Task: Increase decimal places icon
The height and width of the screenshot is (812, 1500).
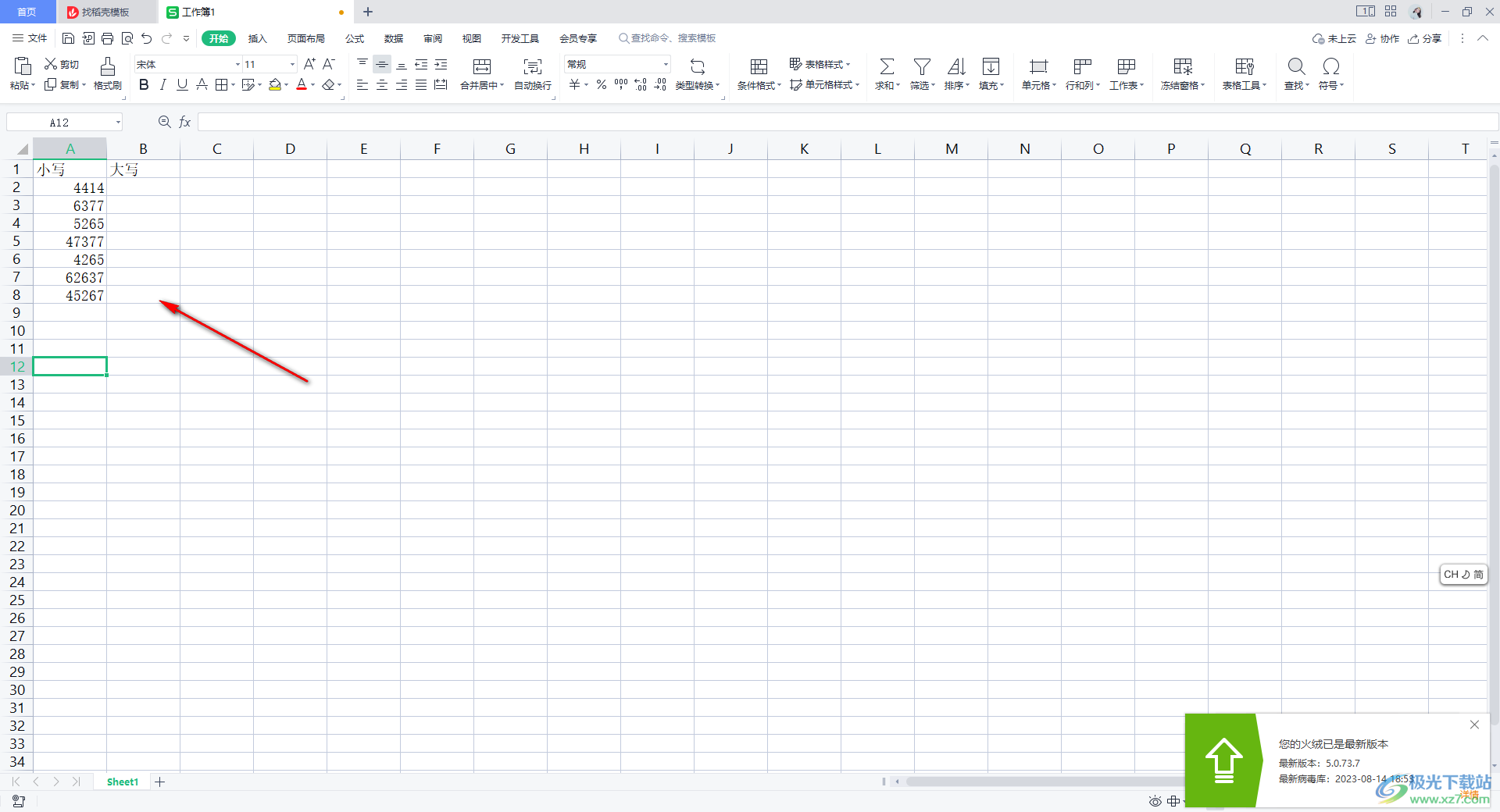Action: [641, 84]
